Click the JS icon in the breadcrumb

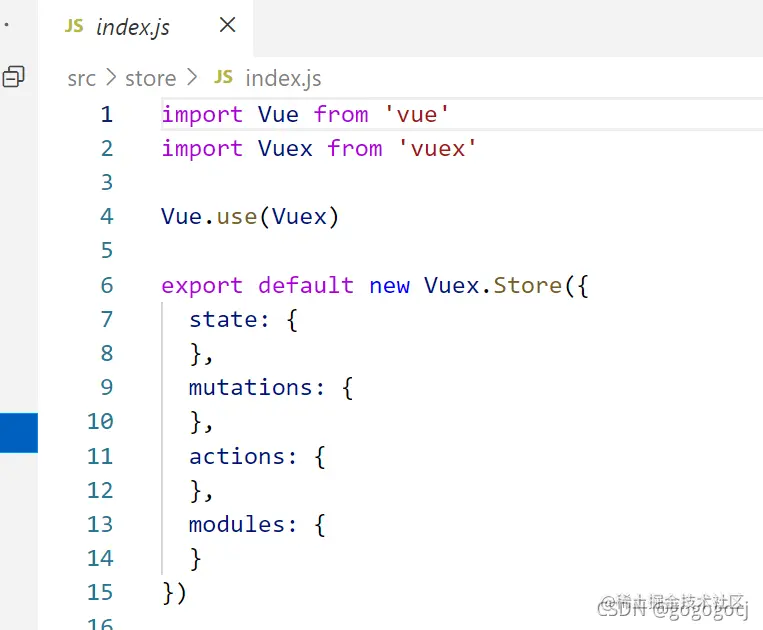(x=224, y=77)
